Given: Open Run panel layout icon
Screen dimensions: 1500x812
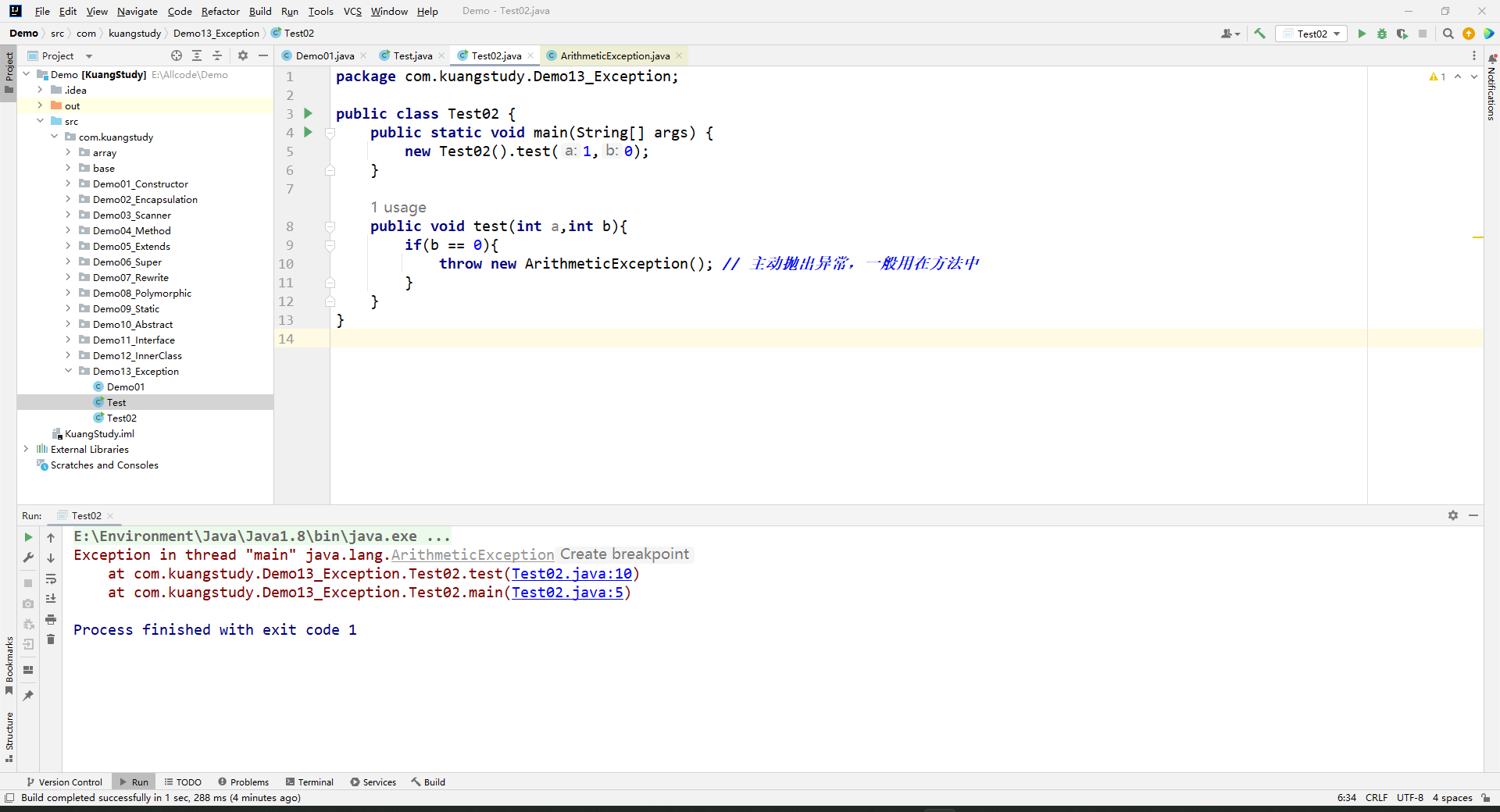Looking at the screenshot, I should pos(28,670).
